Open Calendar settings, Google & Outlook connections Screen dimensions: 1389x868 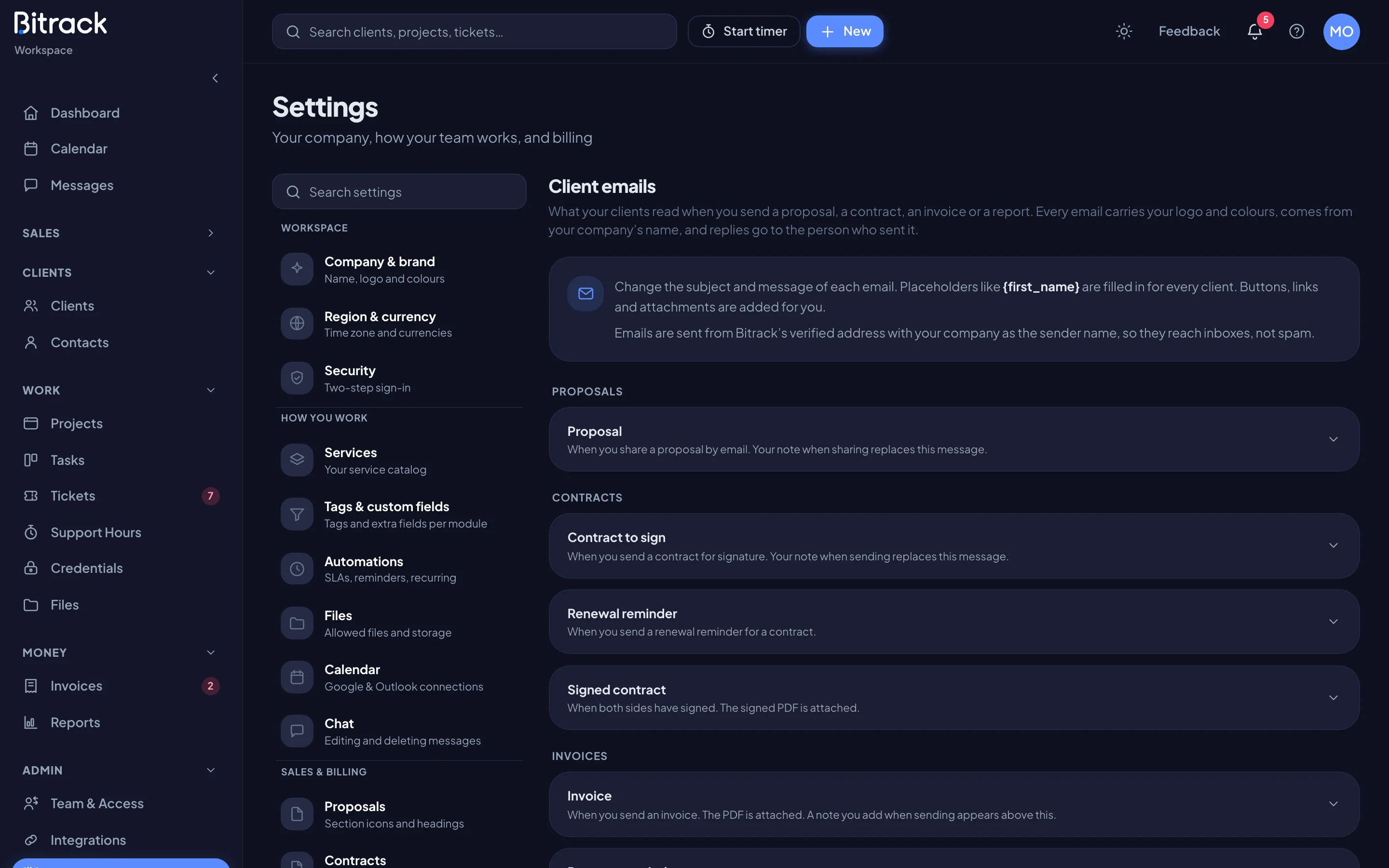coord(399,678)
